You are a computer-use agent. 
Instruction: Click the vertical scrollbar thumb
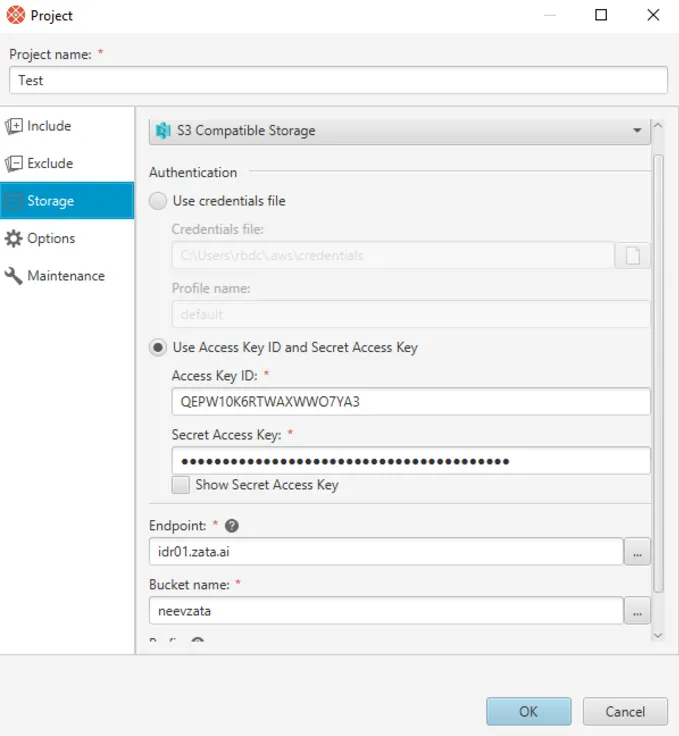pyautogui.click(x=658, y=374)
